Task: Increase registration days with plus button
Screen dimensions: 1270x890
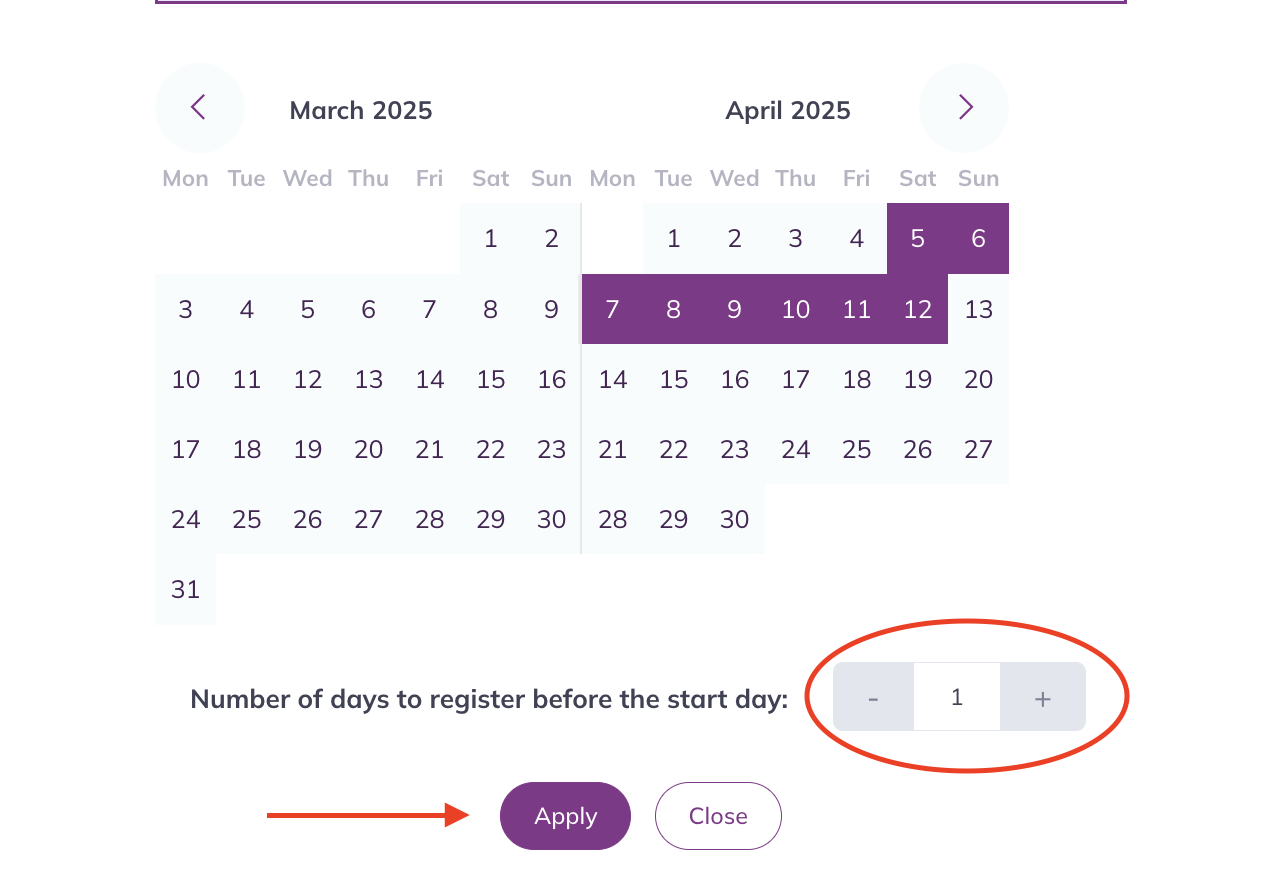Action: (1043, 697)
